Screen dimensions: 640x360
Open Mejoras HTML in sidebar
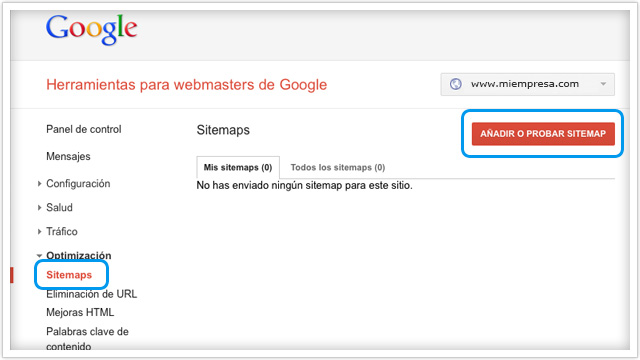click(80, 312)
